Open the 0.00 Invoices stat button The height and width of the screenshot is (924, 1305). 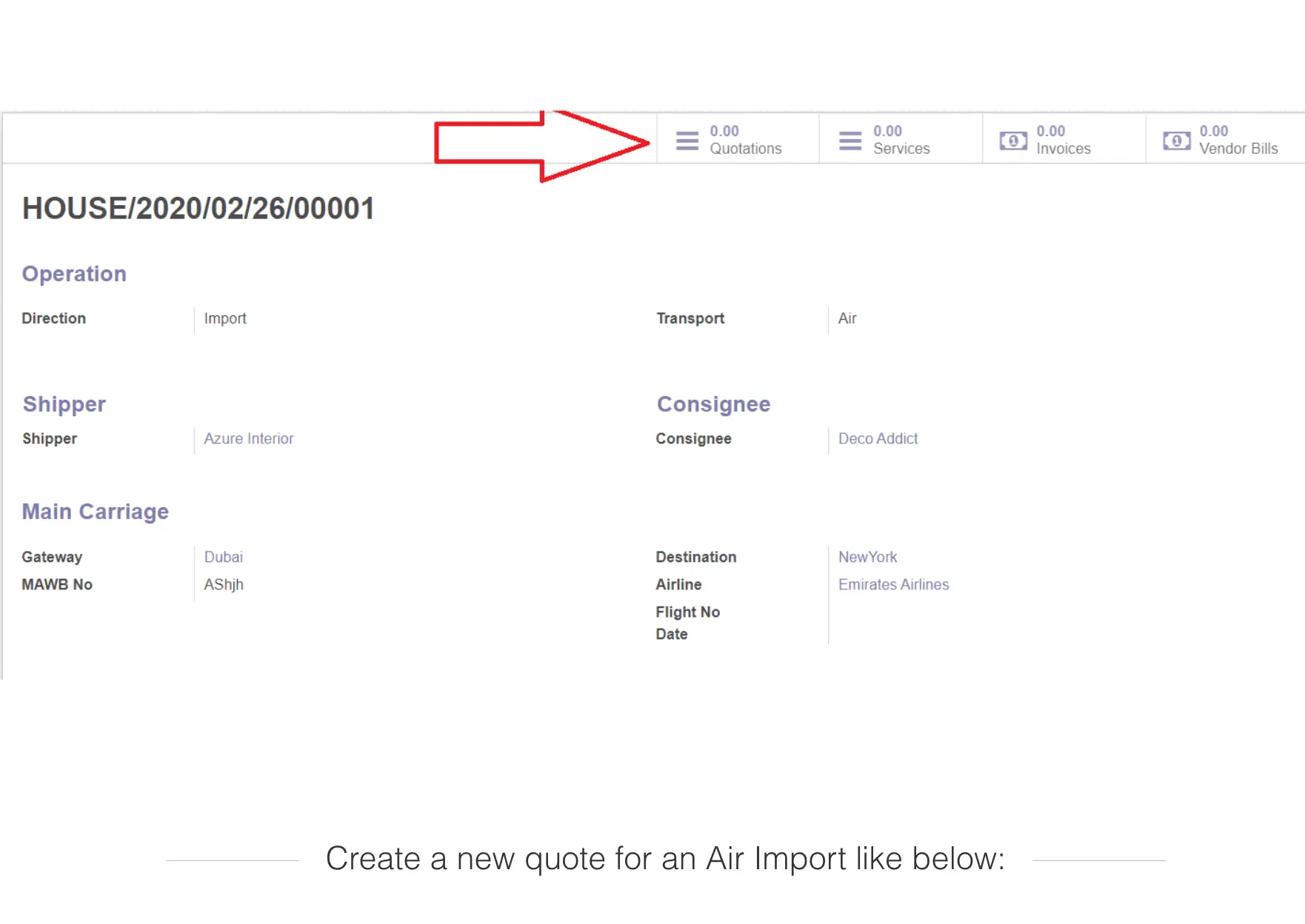(1064, 139)
